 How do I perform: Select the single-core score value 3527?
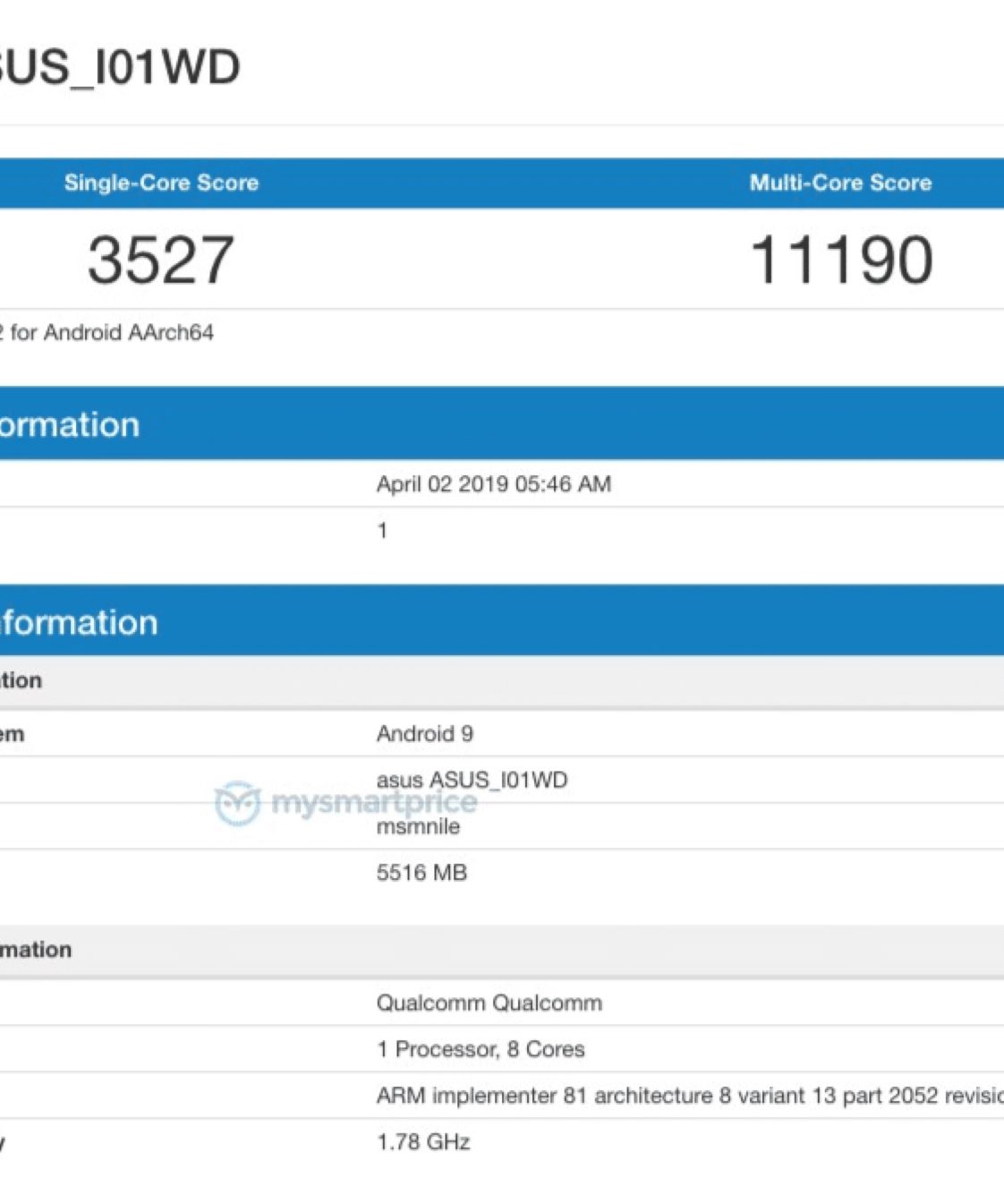[161, 260]
